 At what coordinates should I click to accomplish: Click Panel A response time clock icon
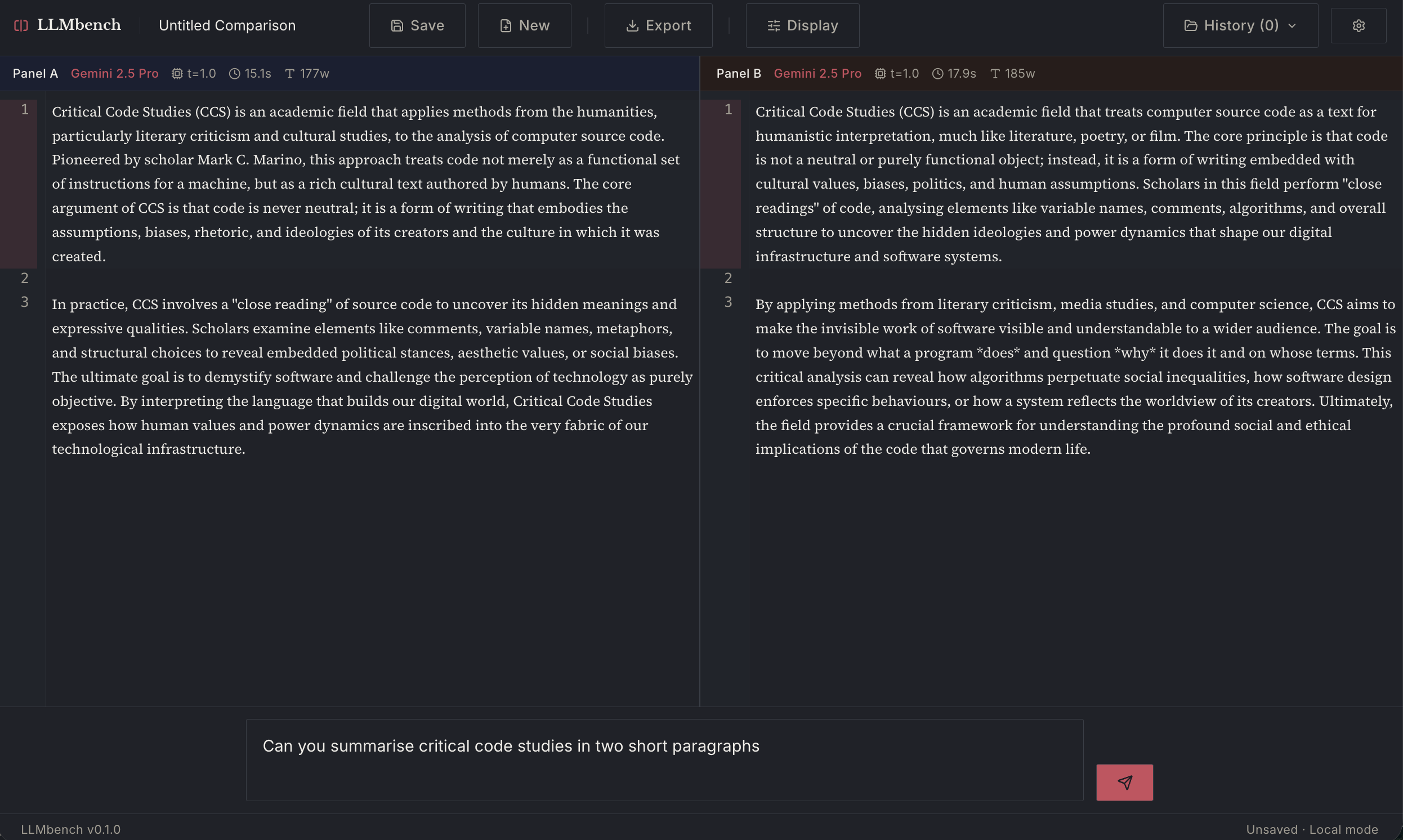pos(234,74)
